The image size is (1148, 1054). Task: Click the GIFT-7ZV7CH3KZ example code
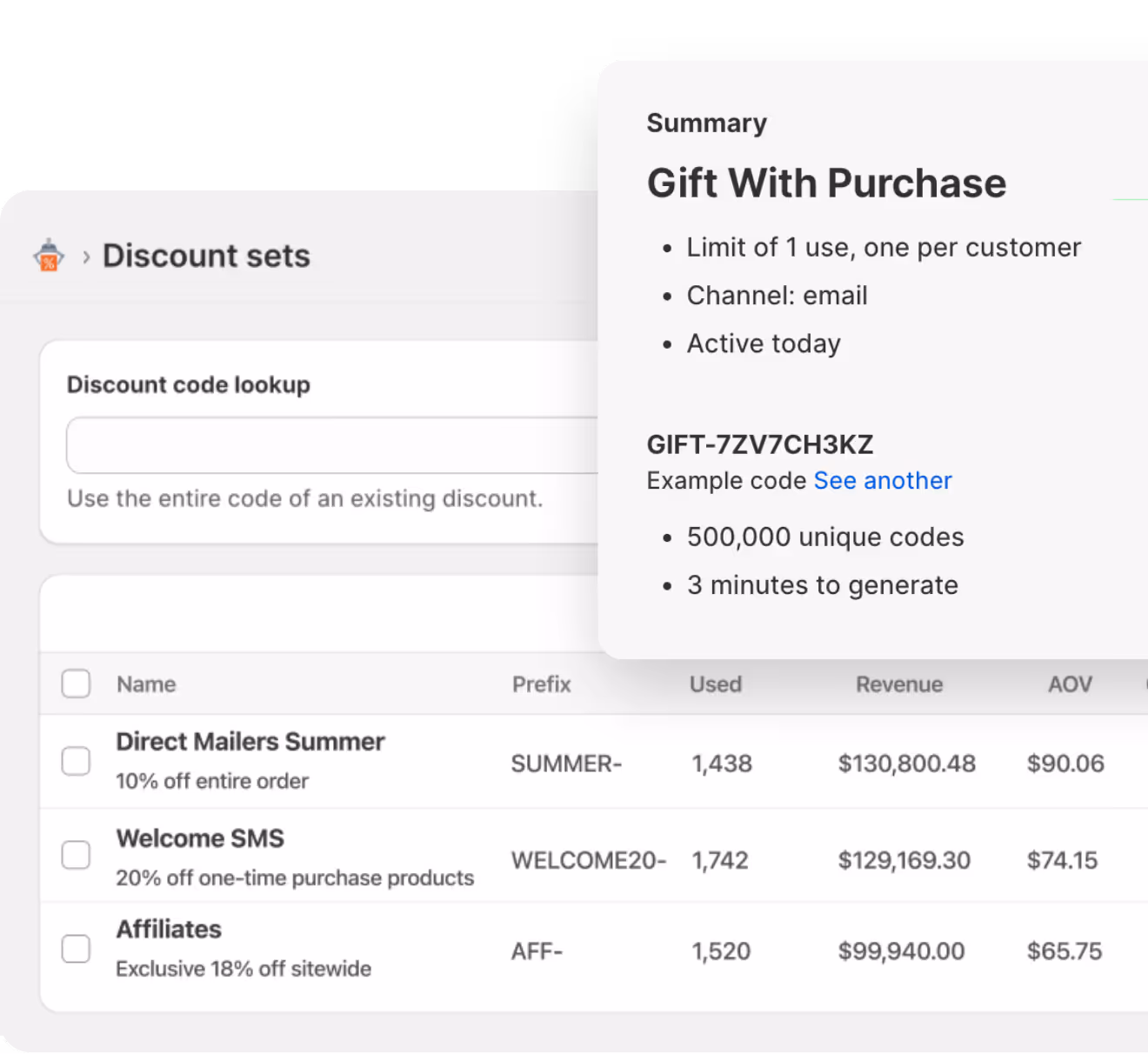760,444
